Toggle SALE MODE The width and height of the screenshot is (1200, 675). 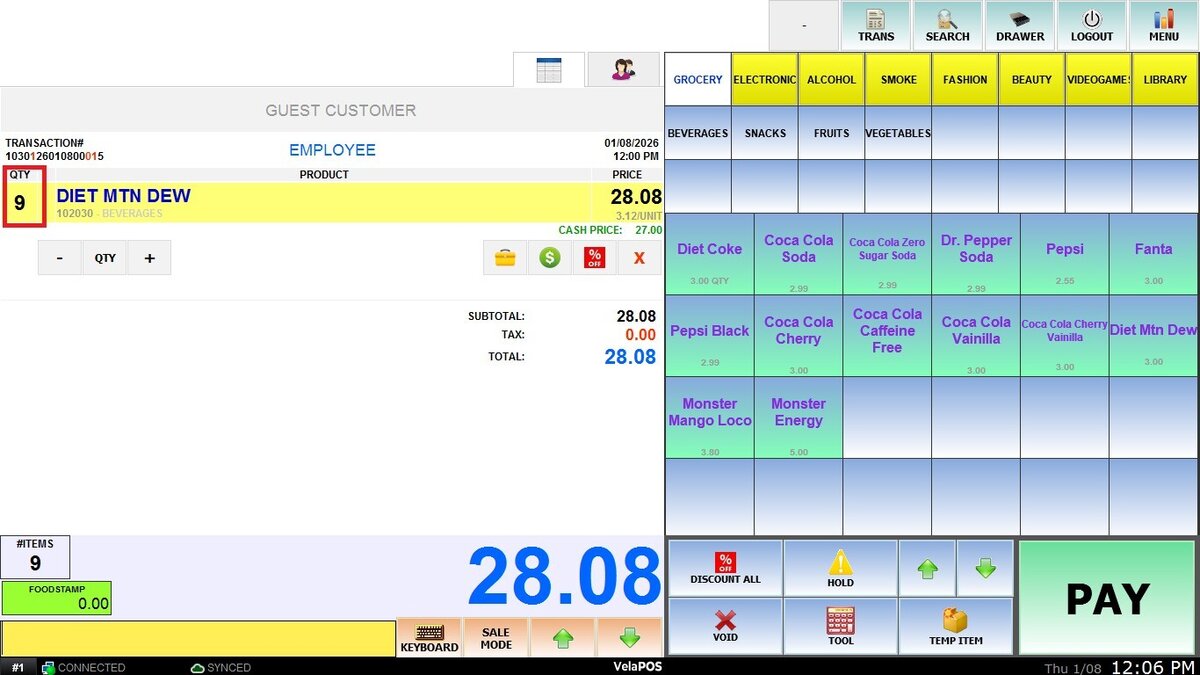coord(496,638)
